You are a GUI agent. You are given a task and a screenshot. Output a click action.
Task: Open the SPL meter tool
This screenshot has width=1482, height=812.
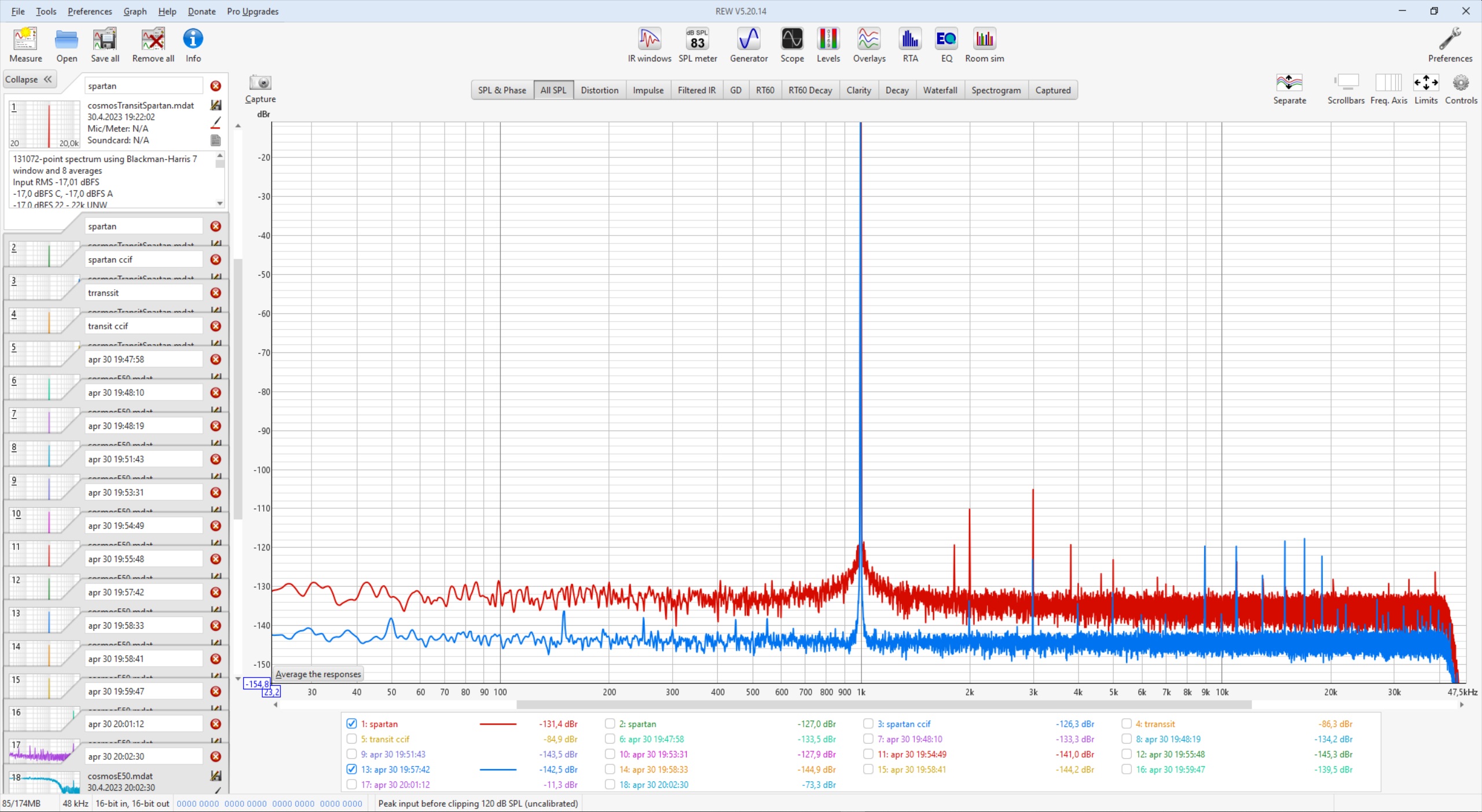[x=697, y=45]
